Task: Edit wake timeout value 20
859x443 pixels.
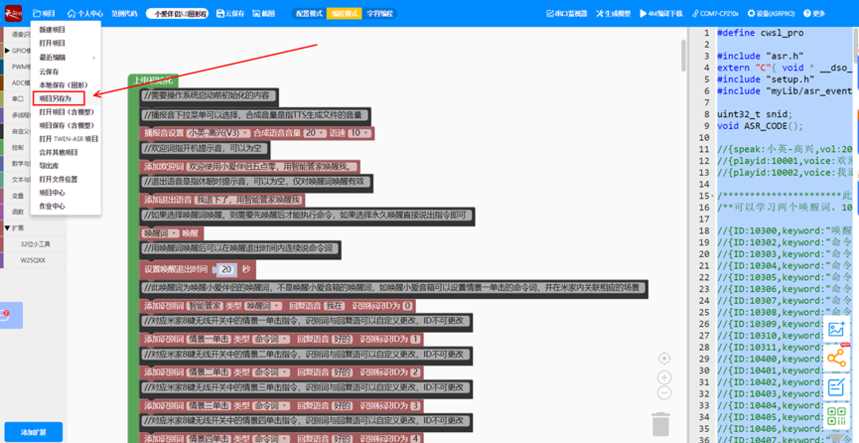Action: [x=227, y=269]
